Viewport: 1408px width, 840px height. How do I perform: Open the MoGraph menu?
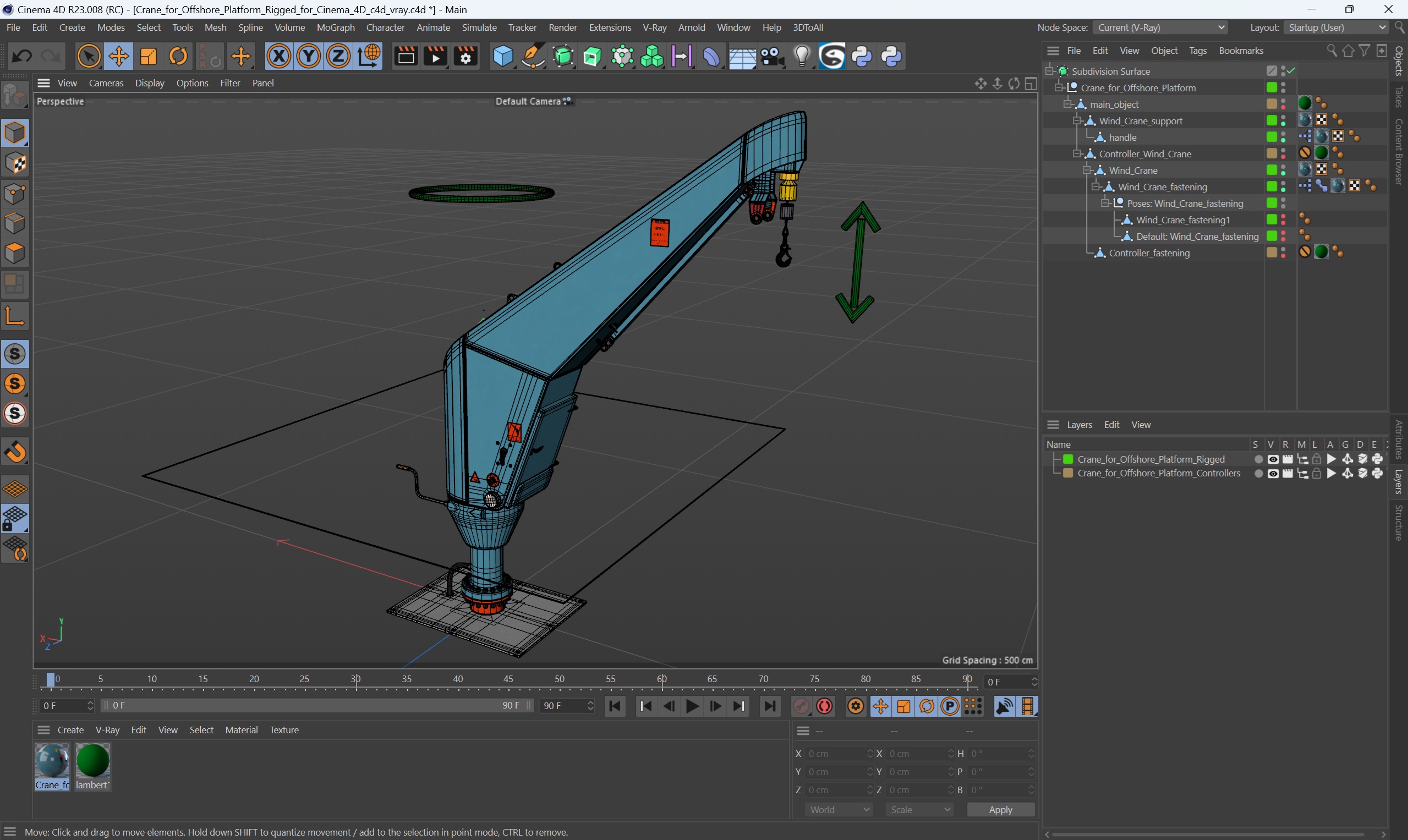point(335,27)
